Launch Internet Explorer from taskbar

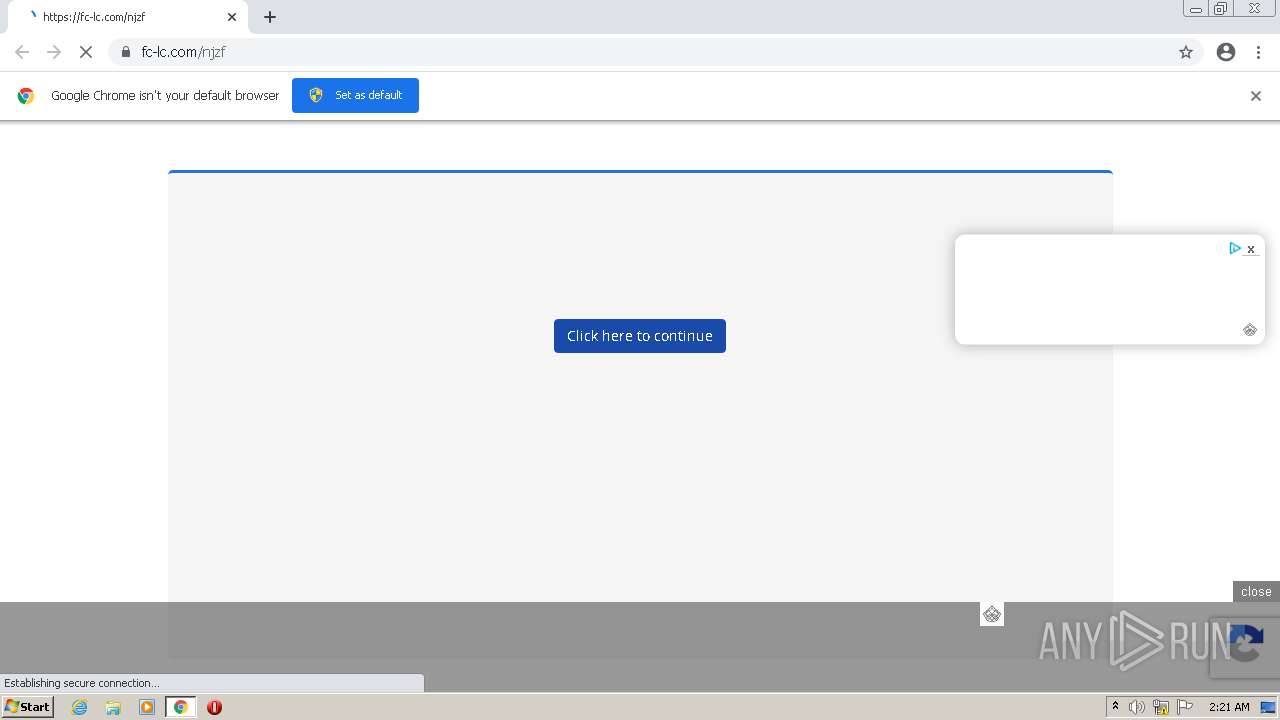click(80, 707)
